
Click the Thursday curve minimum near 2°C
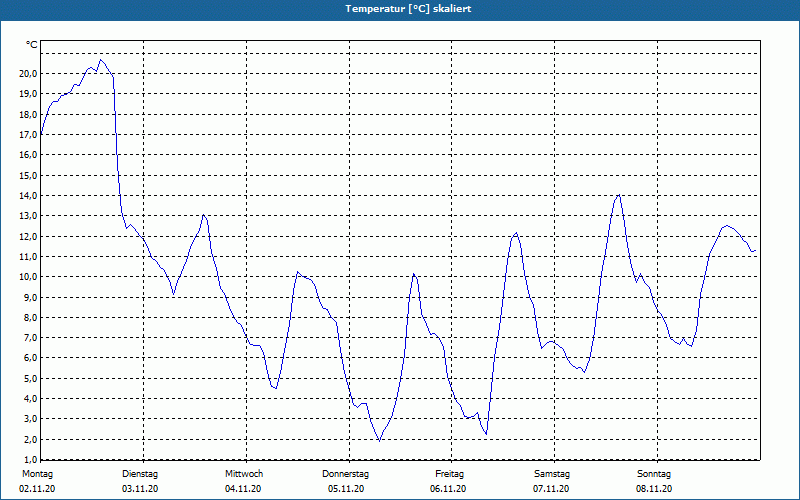[x=379, y=440]
